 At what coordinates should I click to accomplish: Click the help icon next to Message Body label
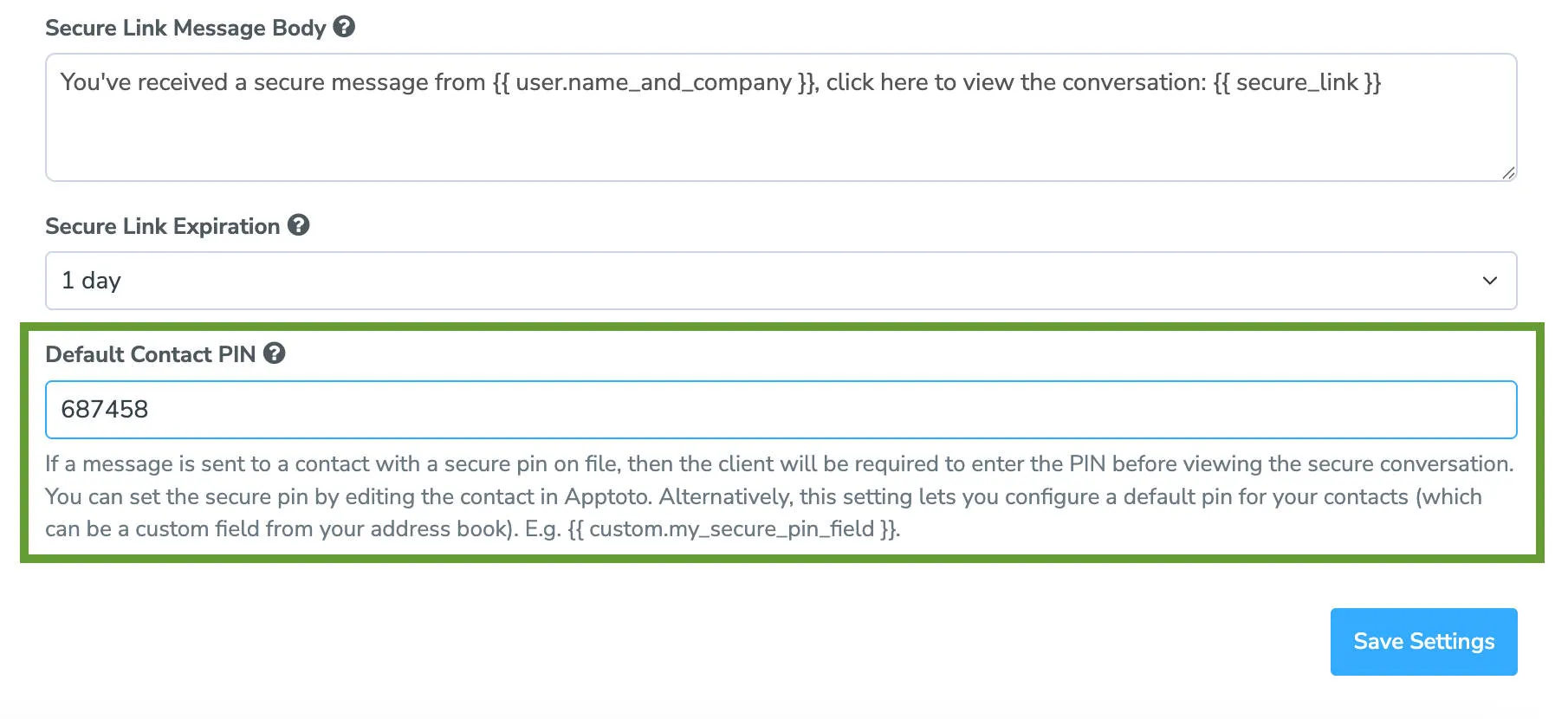point(344,28)
